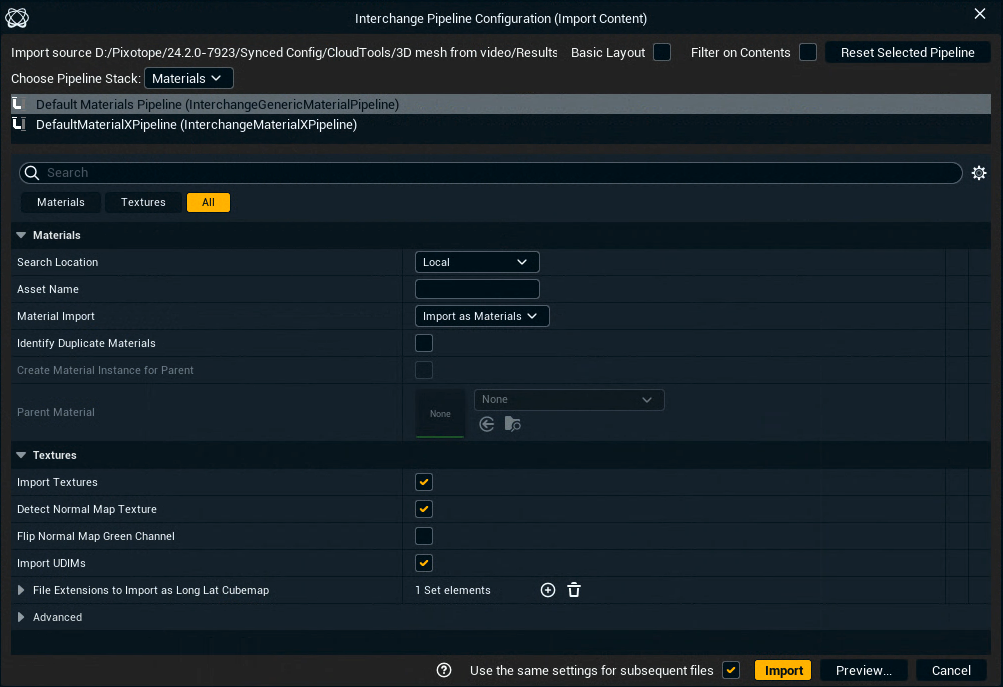Click the search magnifier icon
This screenshot has width=1003, height=687.
(x=32, y=173)
